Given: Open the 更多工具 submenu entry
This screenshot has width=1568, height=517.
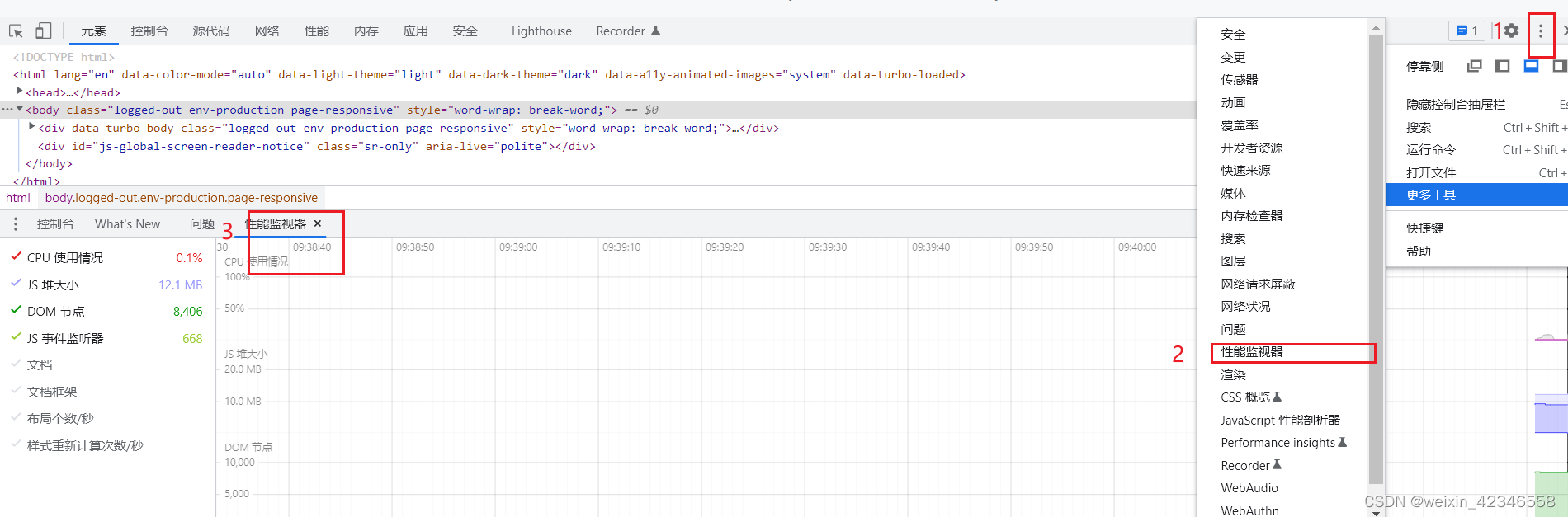Looking at the screenshot, I should pos(1476,195).
